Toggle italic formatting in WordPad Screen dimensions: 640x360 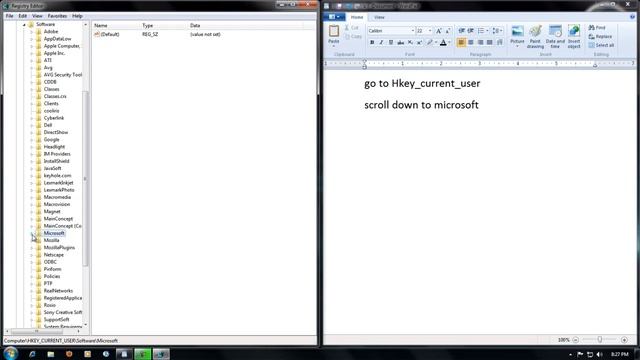pos(381,42)
